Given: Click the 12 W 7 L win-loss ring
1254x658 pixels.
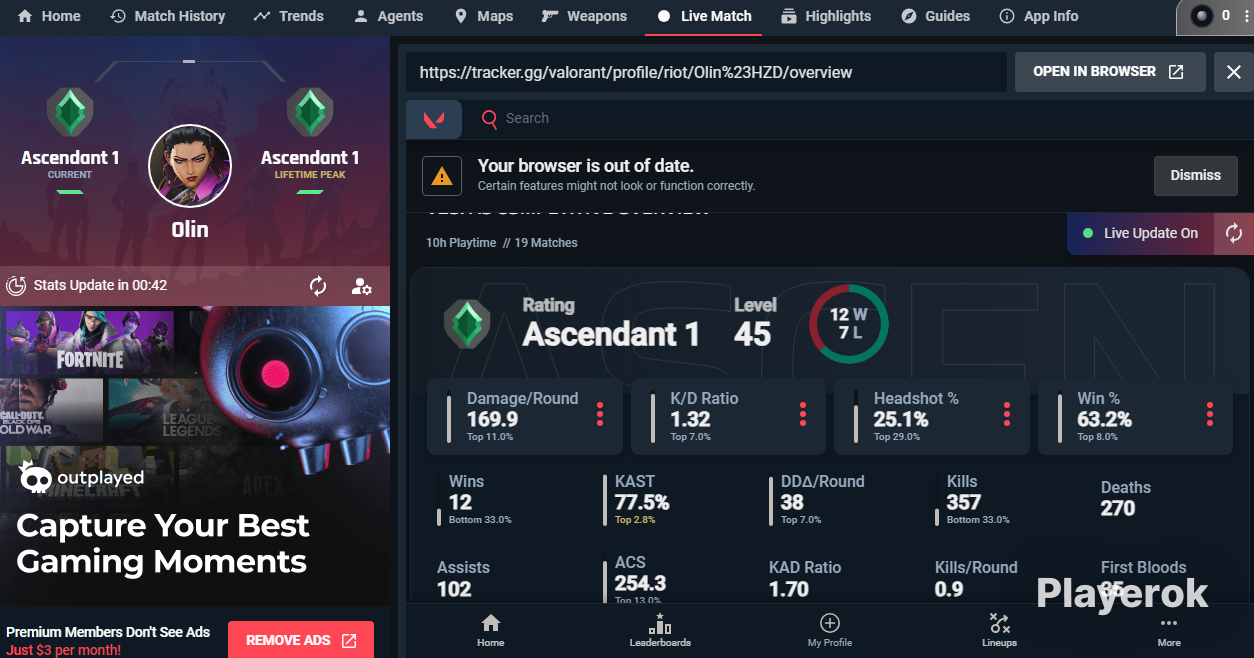Looking at the screenshot, I should pyautogui.click(x=848, y=323).
